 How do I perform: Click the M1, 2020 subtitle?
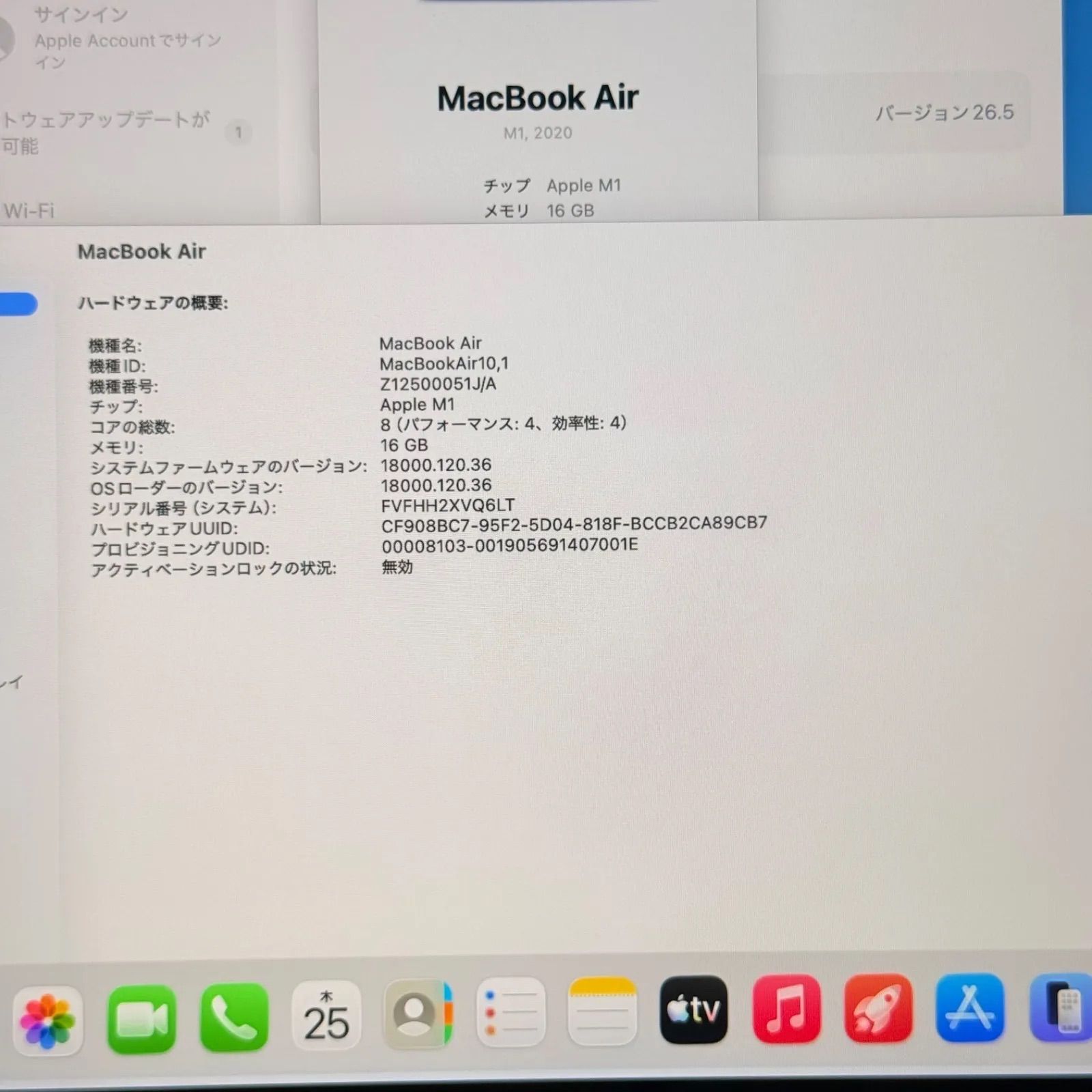click(538, 133)
